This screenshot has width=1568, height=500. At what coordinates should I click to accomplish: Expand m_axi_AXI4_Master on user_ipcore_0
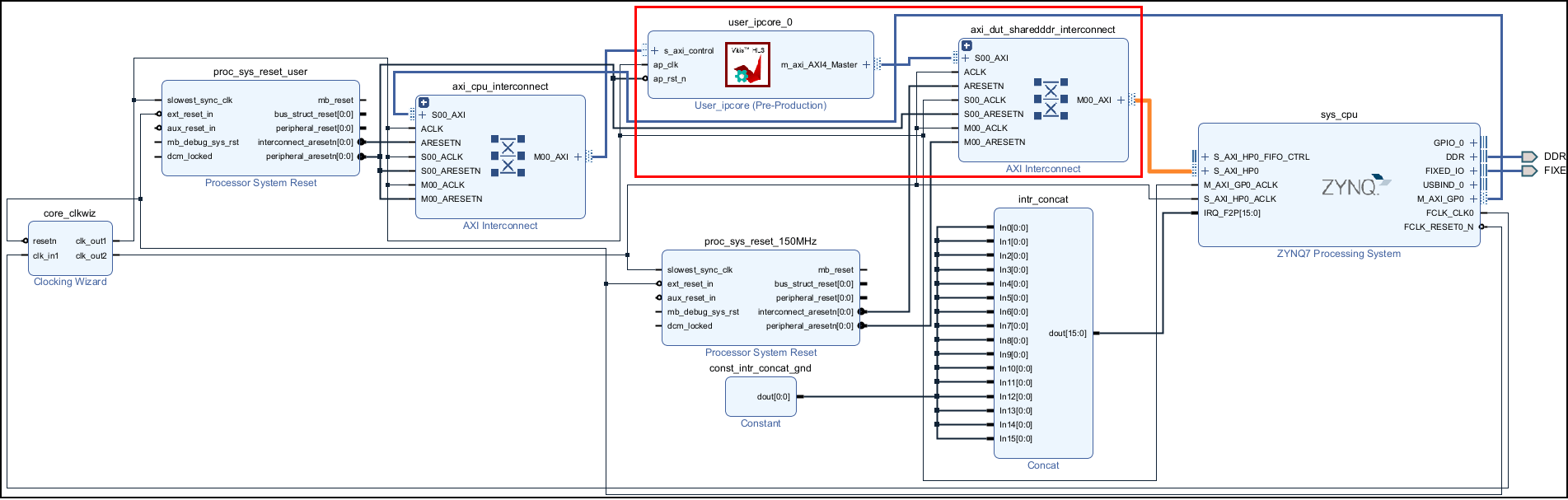pyautogui.click(x=866, y=65)
